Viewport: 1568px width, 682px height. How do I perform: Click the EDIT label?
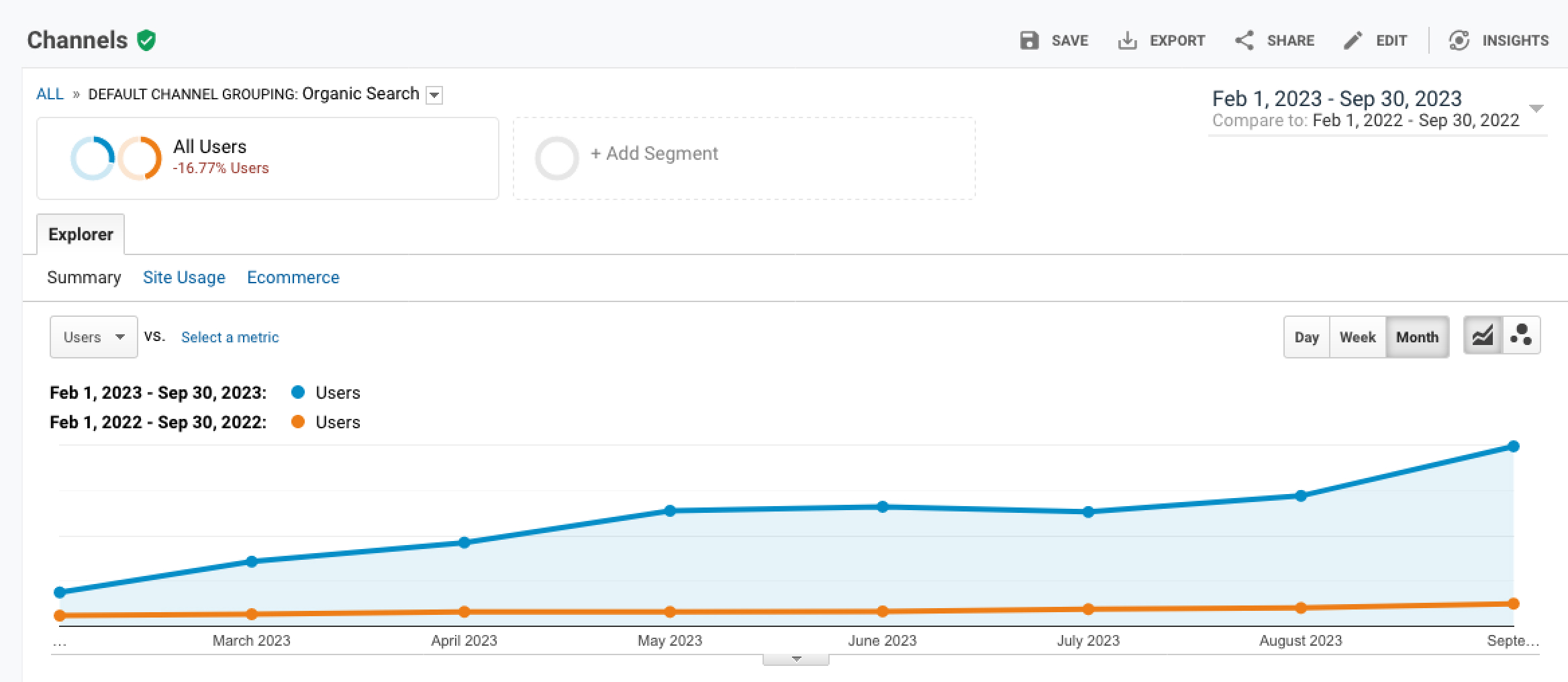coord(1391,40)
